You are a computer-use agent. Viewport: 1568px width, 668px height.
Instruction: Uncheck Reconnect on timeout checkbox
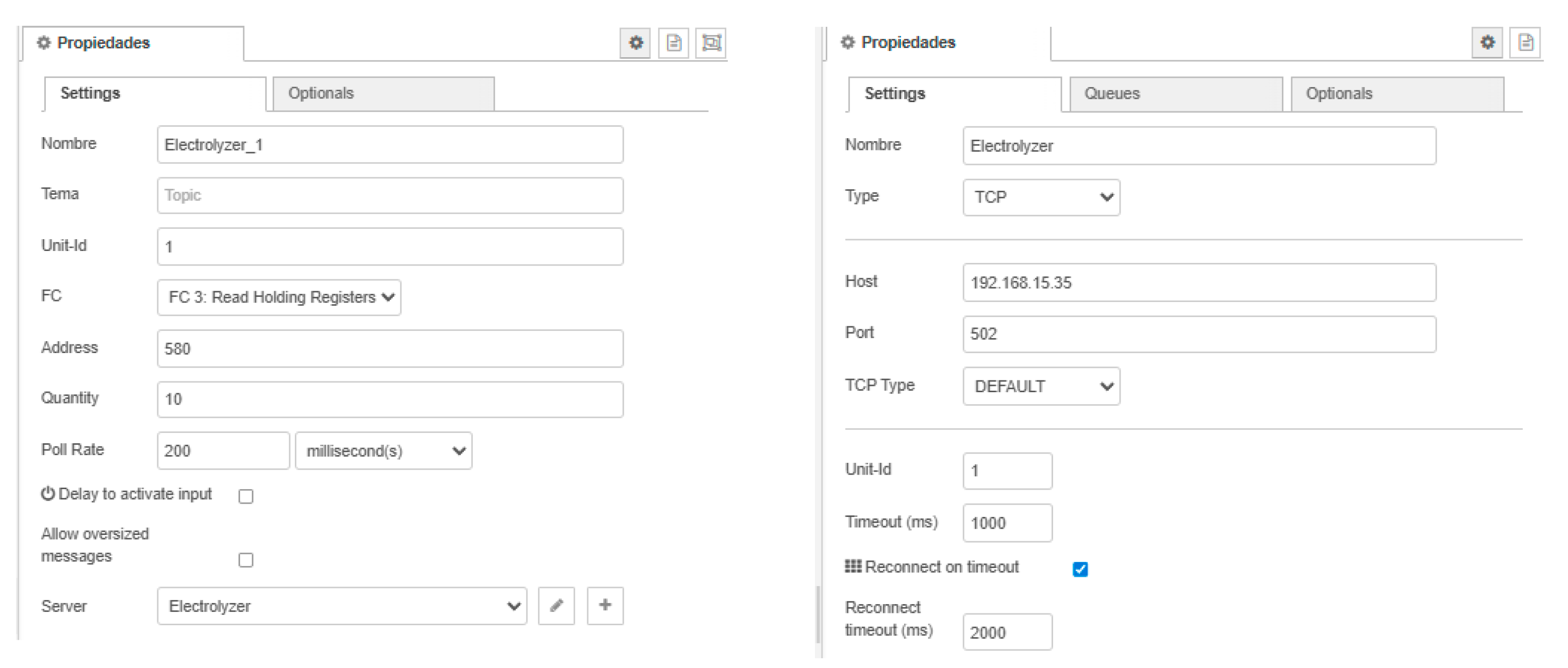click(x=1080, y=569)
